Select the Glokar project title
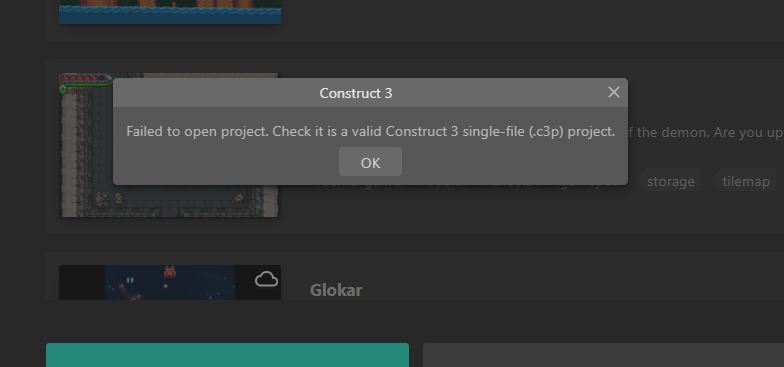This screenshot has width=784, height=367. coord(336,290)
